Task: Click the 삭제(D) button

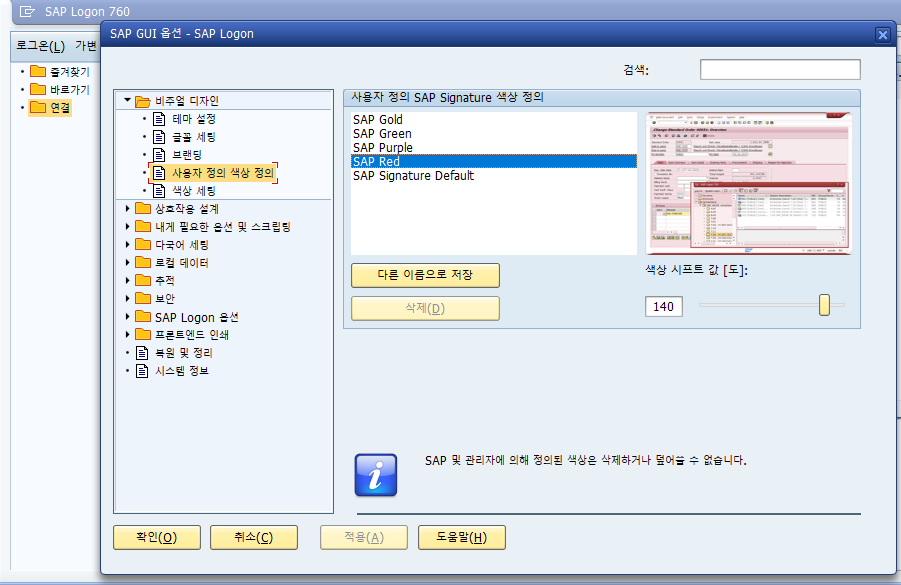Action: [x=425, y=308]
